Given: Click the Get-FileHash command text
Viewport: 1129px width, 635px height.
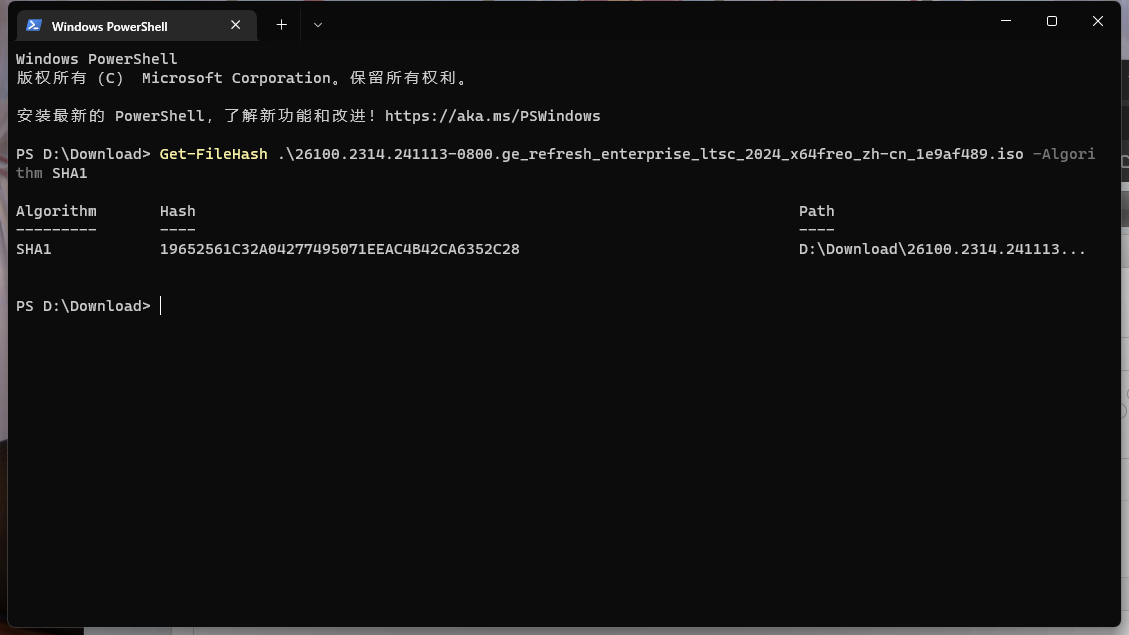Looking at the screenshot, I should pos(213,153).
